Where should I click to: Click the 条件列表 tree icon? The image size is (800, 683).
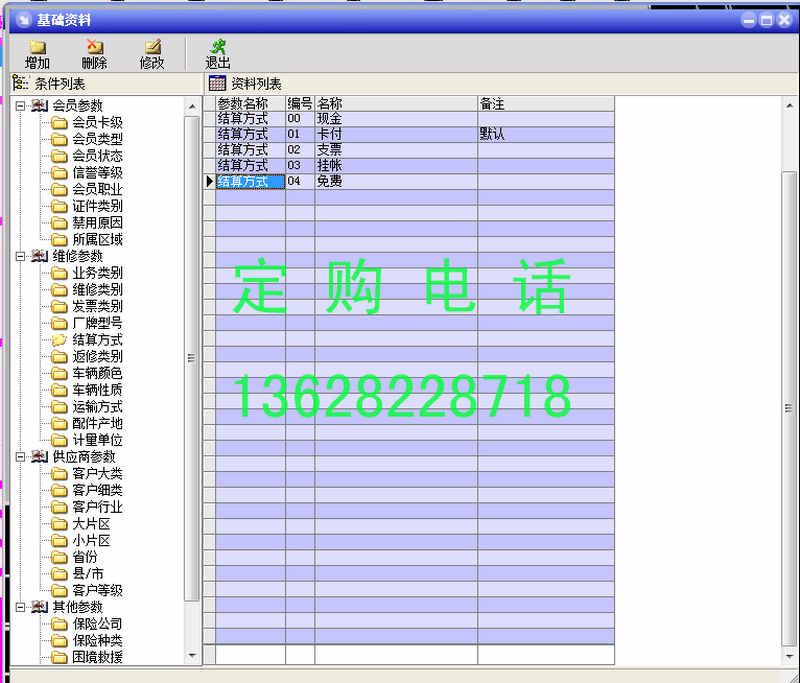(x=20, y=83)
